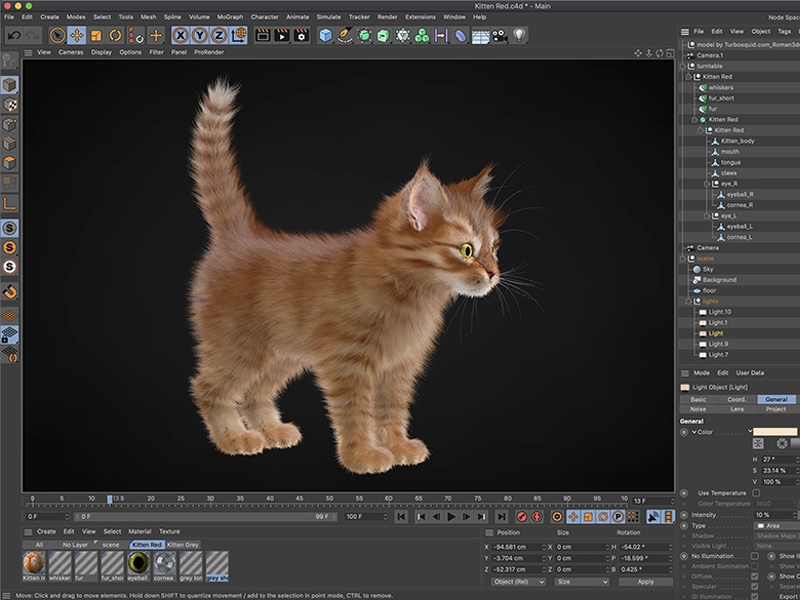Go to the start of the animation
Viewport: 800px width, 600px height.
[401, 517]
